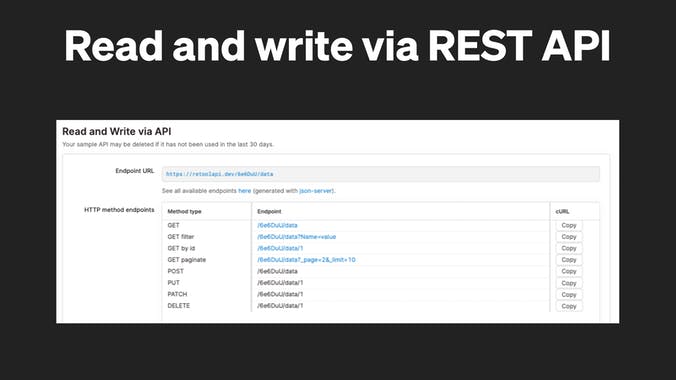The width and height of the screenshot is (676, 380).
Task: Select the POST endpoint text
Action: click(277, 271)
